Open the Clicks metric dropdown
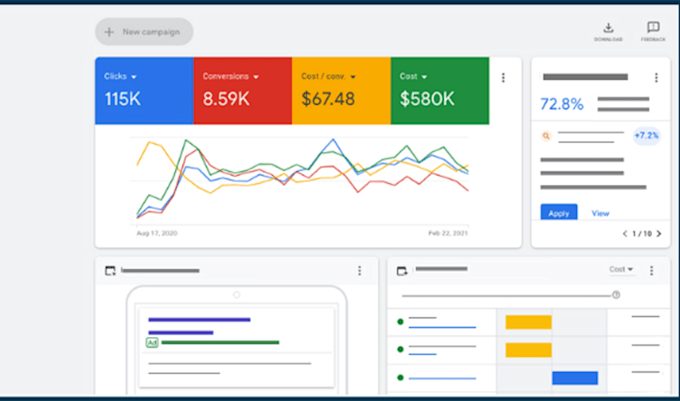680x401 pixels. [x=120, y=76]
